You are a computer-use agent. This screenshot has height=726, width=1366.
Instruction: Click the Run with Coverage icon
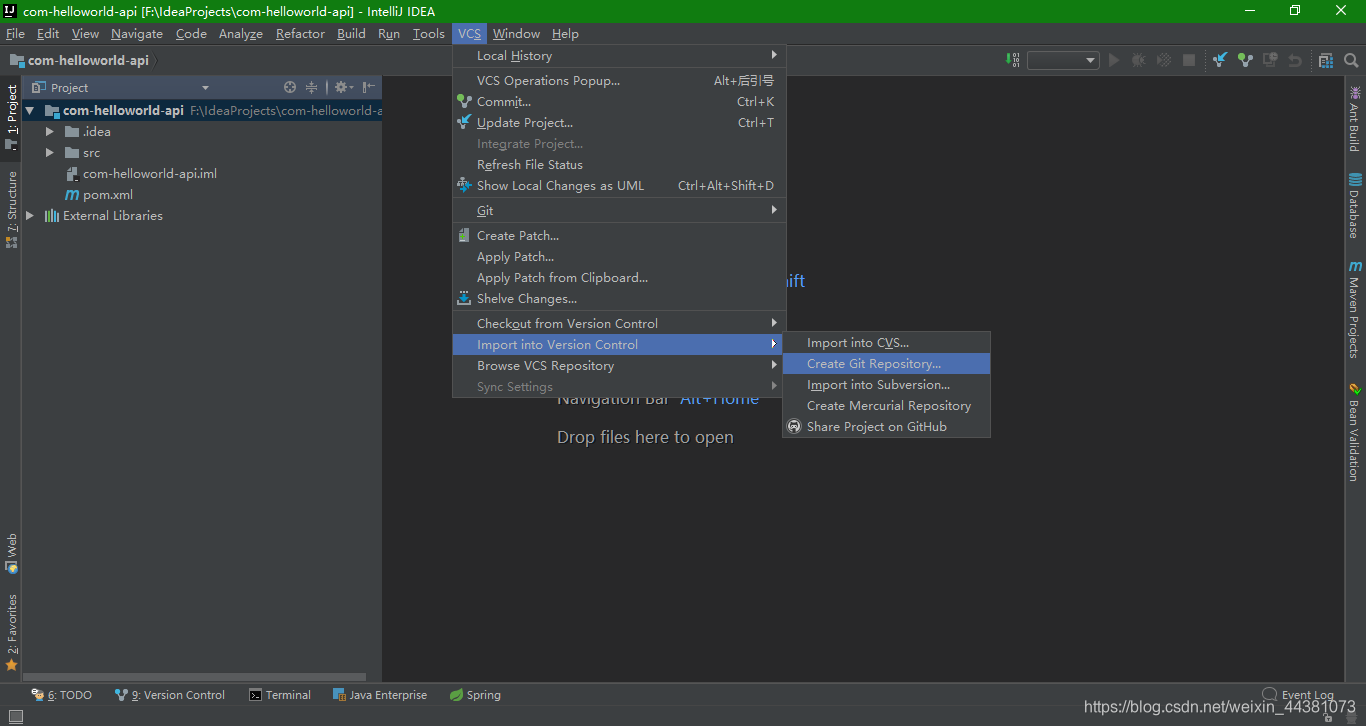pos(1164,60)
